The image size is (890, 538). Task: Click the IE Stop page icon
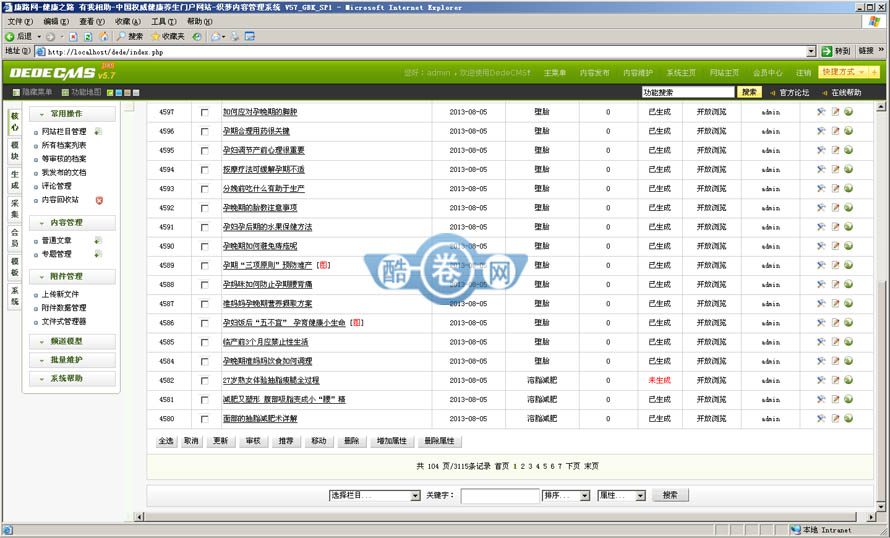(x=73, y=36)
